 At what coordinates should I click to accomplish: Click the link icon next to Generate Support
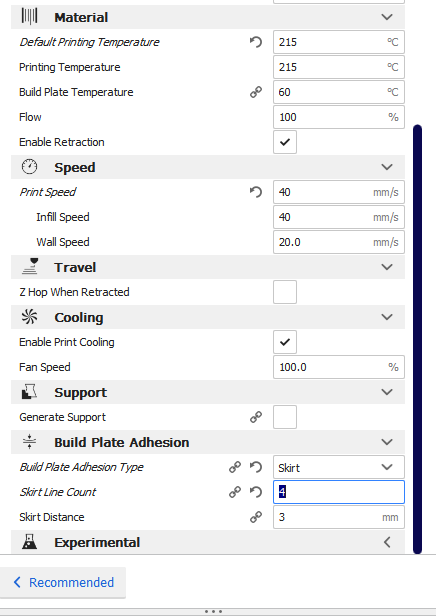256,417
